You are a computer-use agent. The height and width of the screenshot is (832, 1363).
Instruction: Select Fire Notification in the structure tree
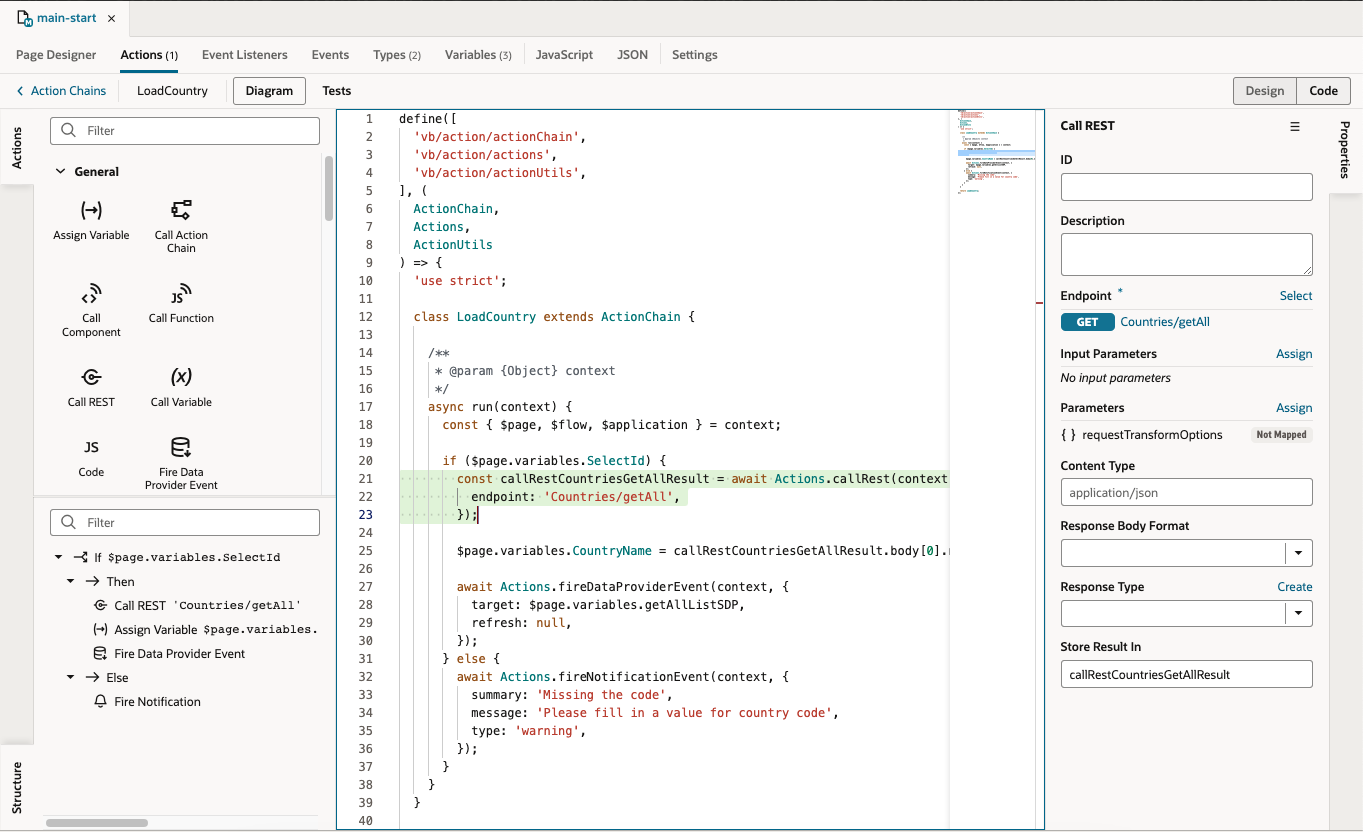pyautogui.click(x=157, y=701)
